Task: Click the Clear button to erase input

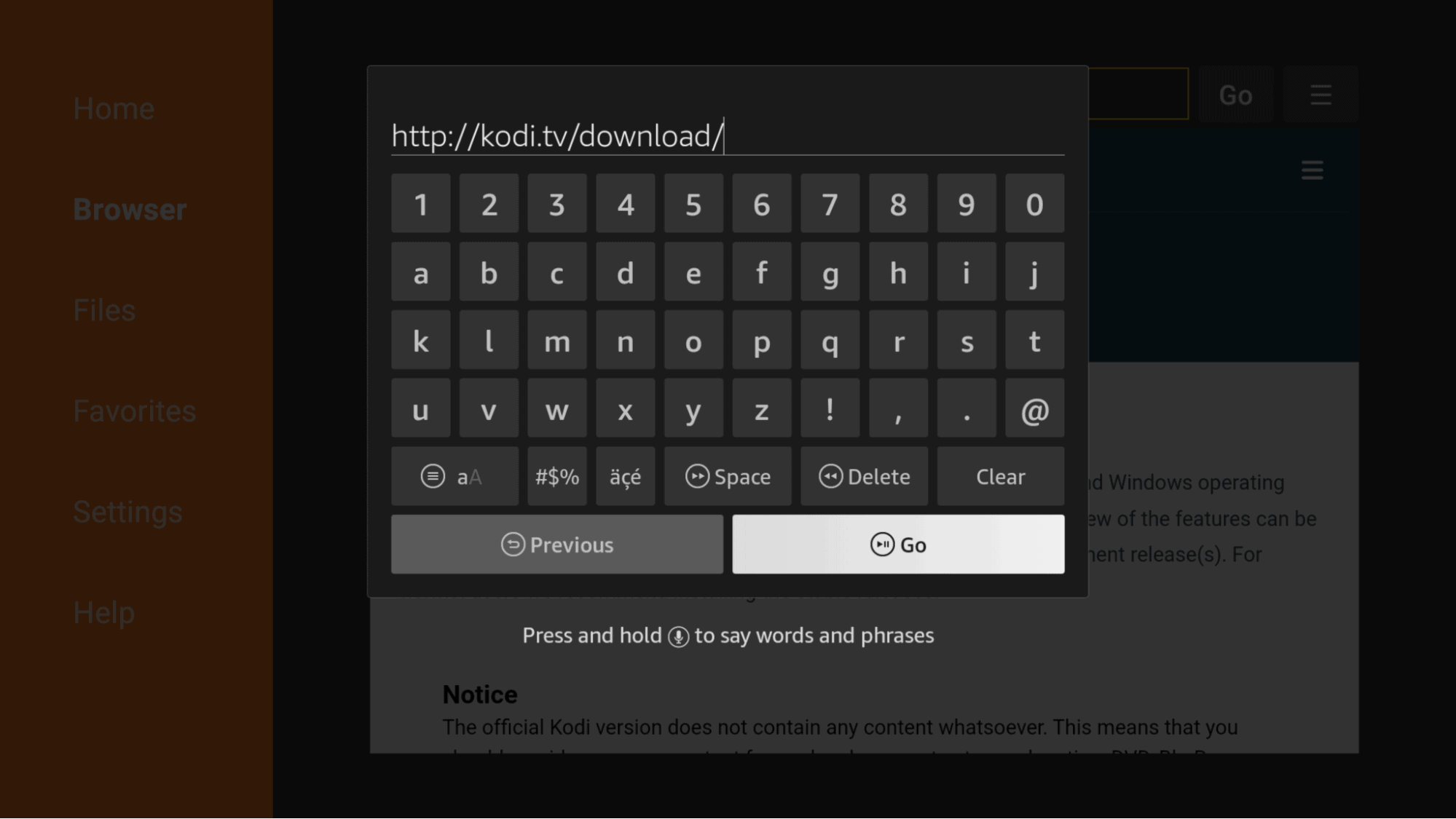Action: (x=1001, y=476)
